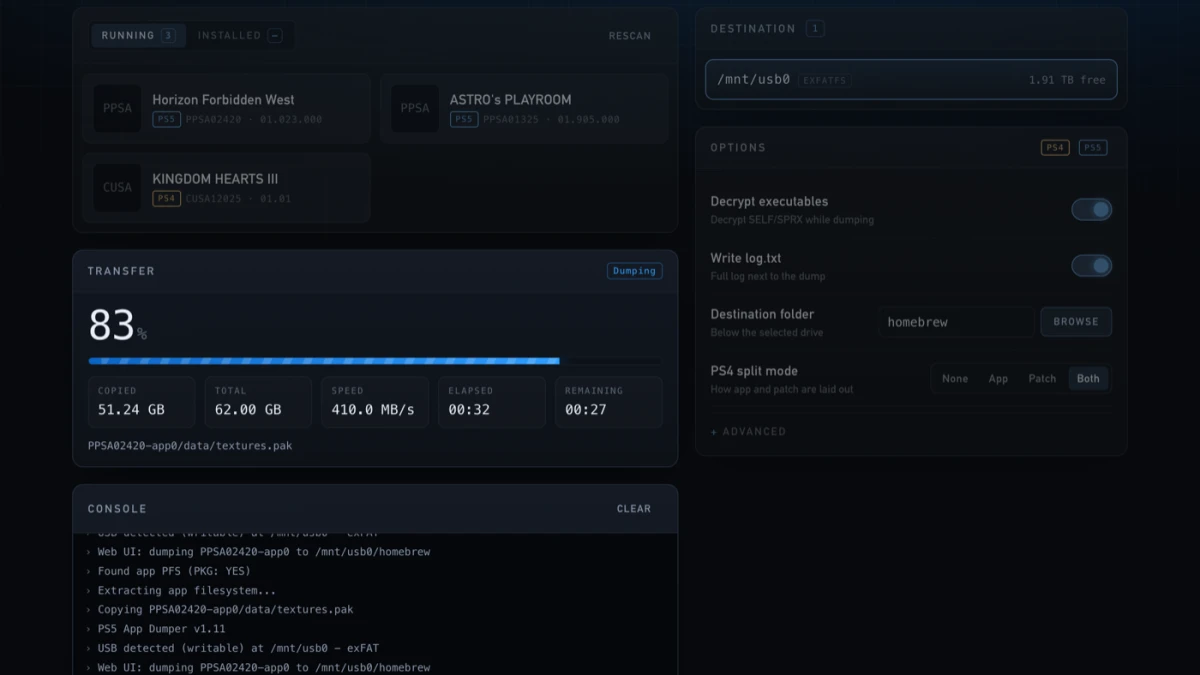Click the Copied 51.24 GB stat
The width and height of the screenshot is (1200, 675).
[x=141, y=402]
